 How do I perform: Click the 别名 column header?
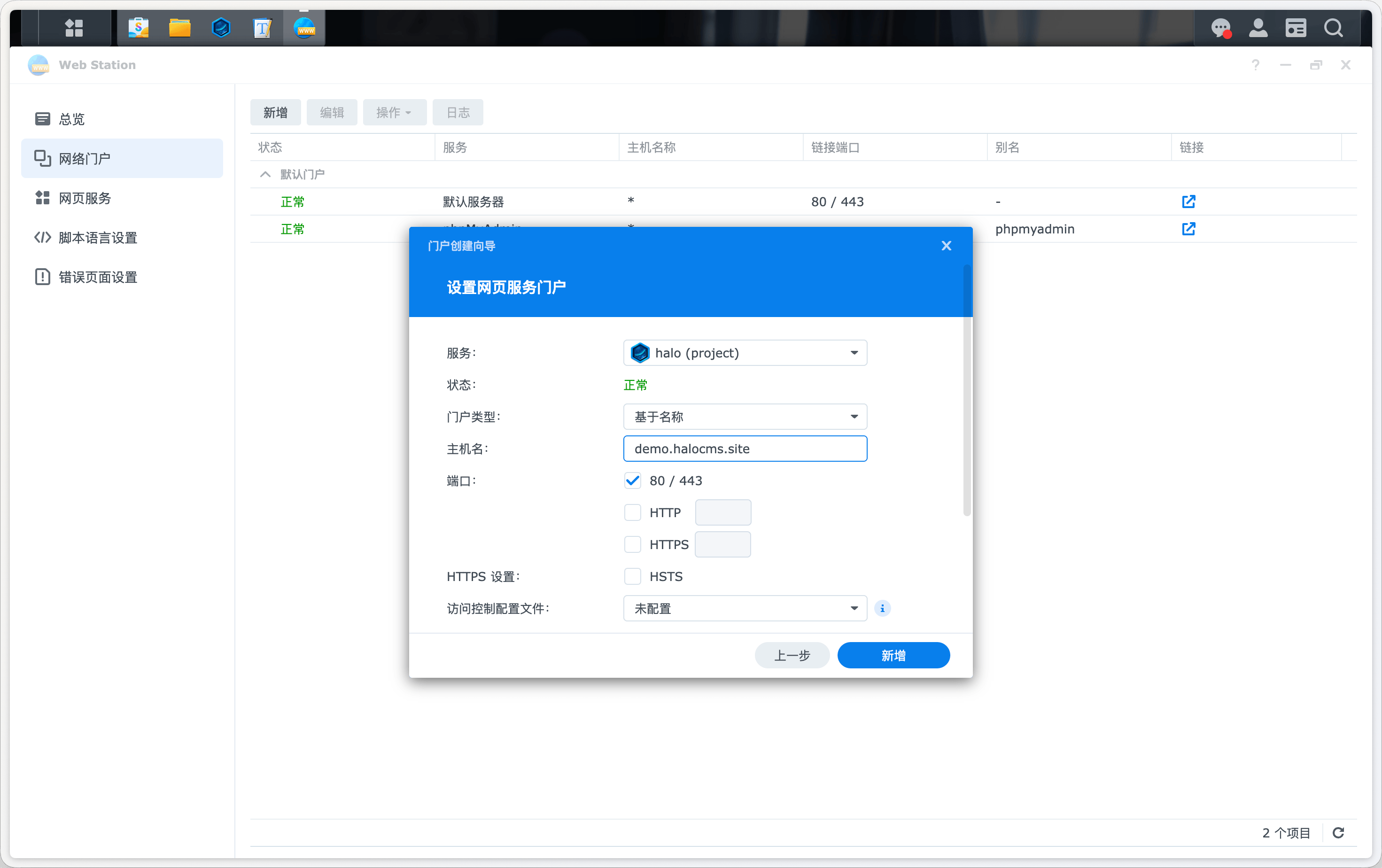click(1079, 147)
